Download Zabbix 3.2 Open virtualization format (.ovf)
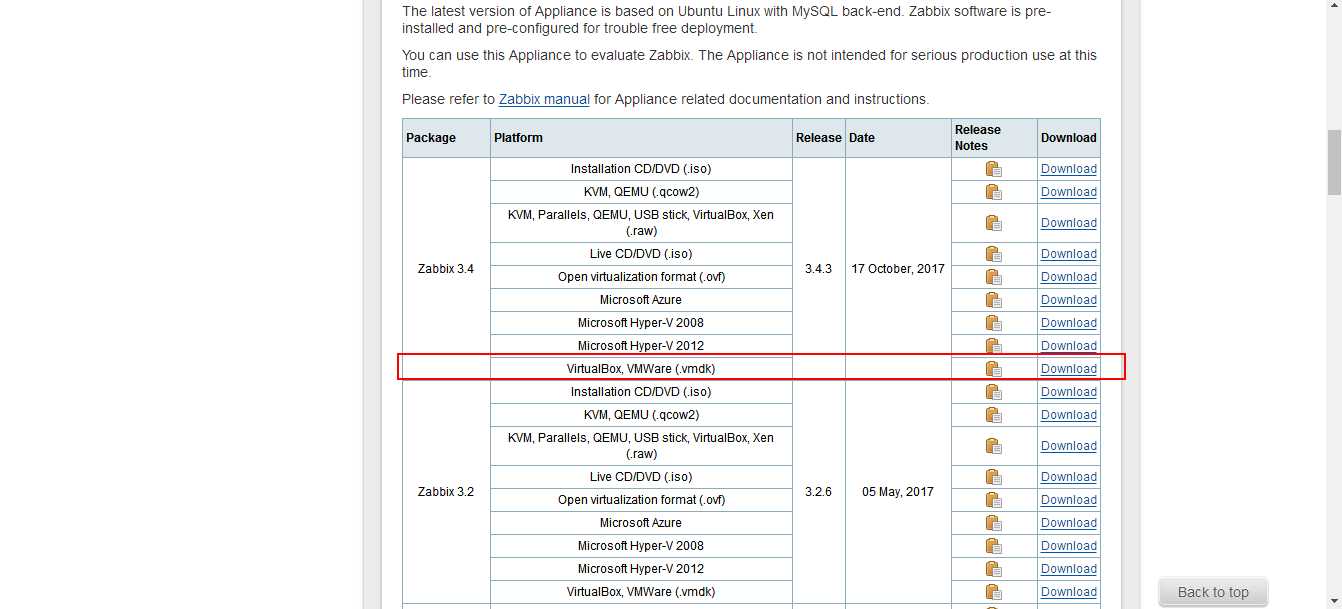Screen dimensions: 1342x609 (x=1068, y=500)
